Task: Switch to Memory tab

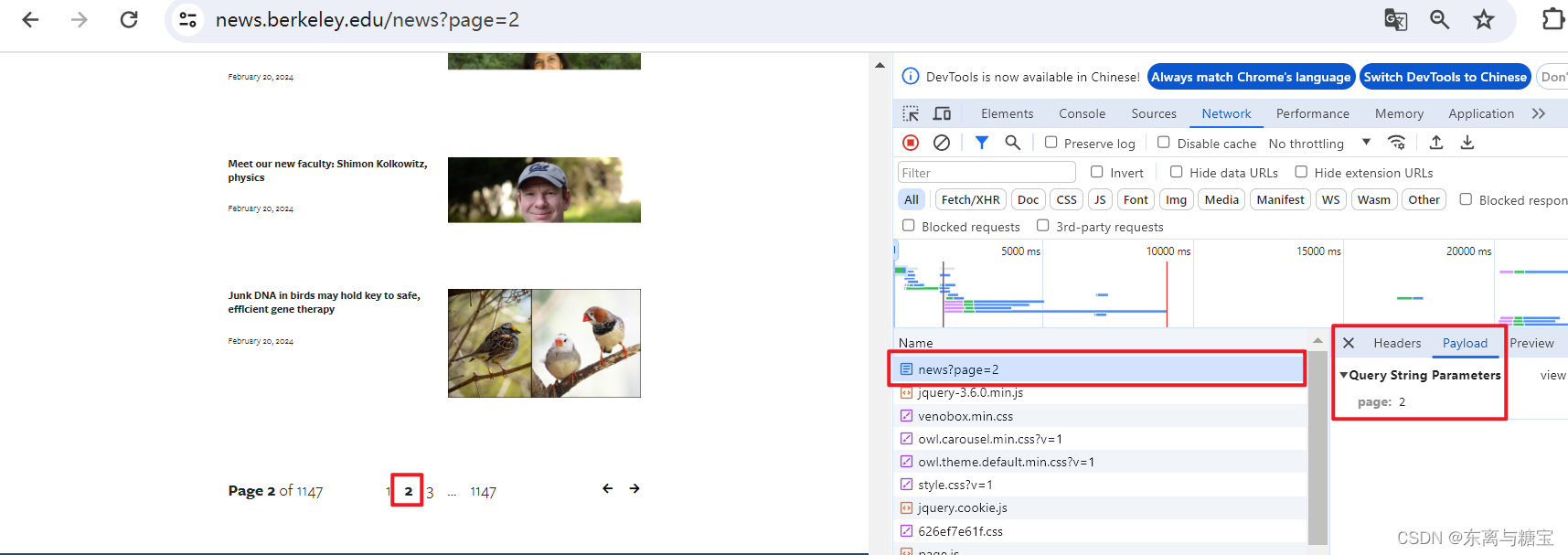Action: point(1399,113)
